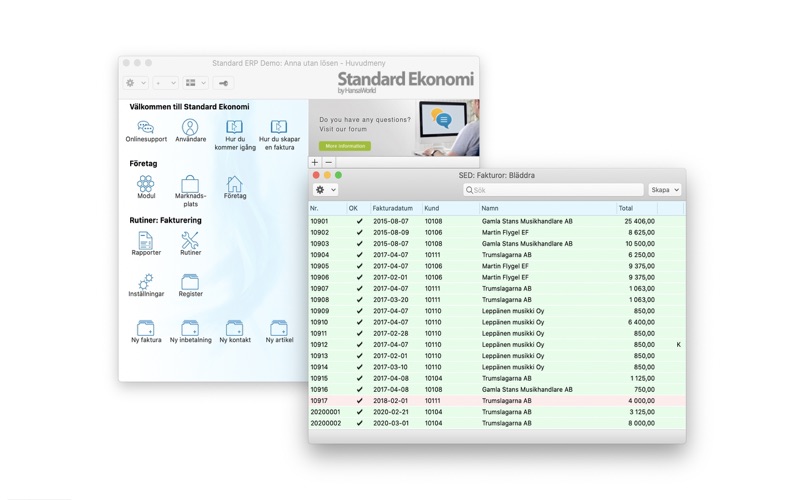
Task: Select invoice number 20200001
Action: [325, 412]
